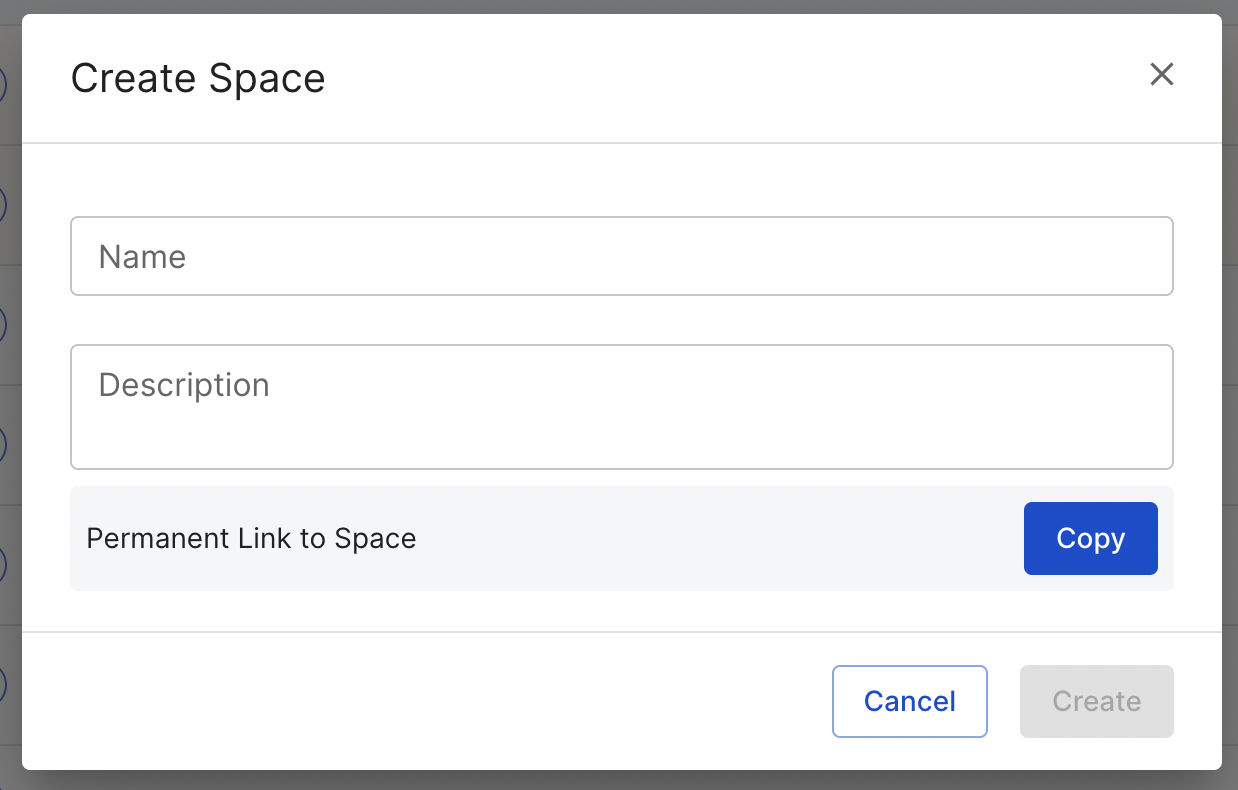Click the second partially hidden circle icon at left edge
This screenshot has width=1238, height=790.
point(3,205)
